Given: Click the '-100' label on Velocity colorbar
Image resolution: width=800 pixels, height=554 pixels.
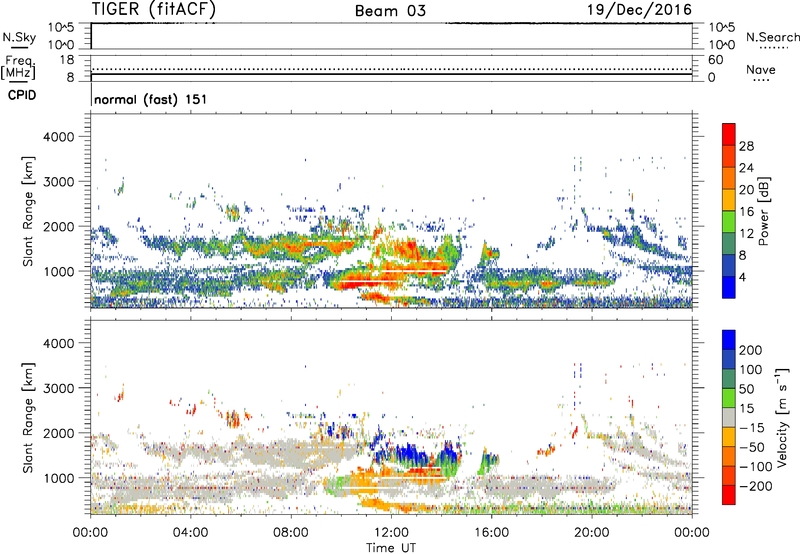Looking at the screenshot, I should [756, 467].
